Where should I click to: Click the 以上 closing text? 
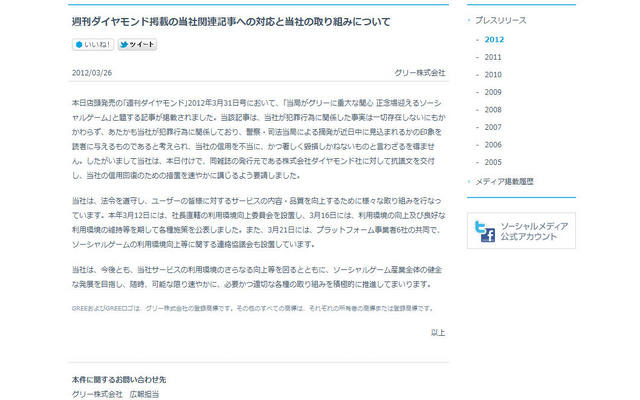(438, 333)
